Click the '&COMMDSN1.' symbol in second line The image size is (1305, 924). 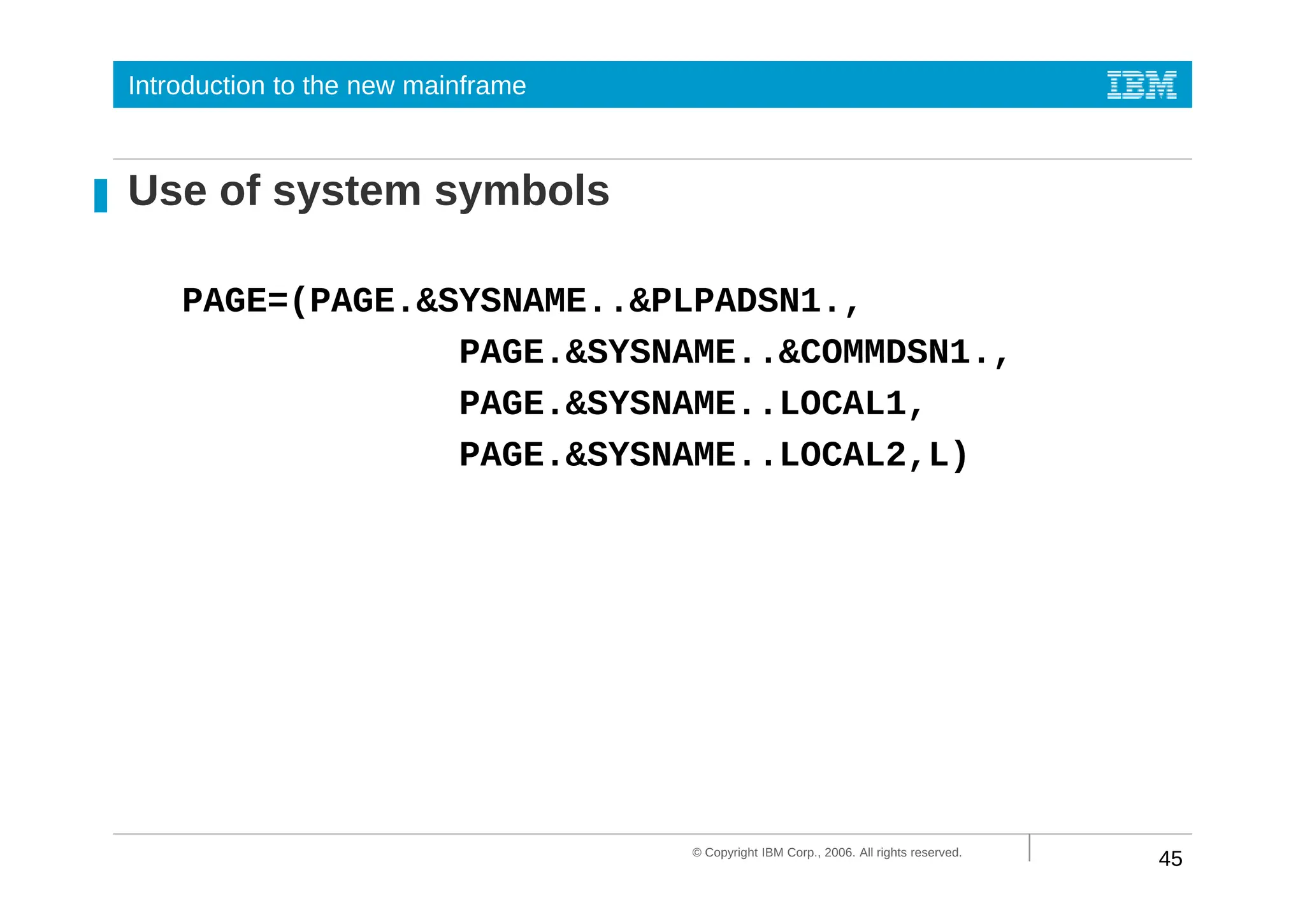pyautogui.click(x=883, y=352)
